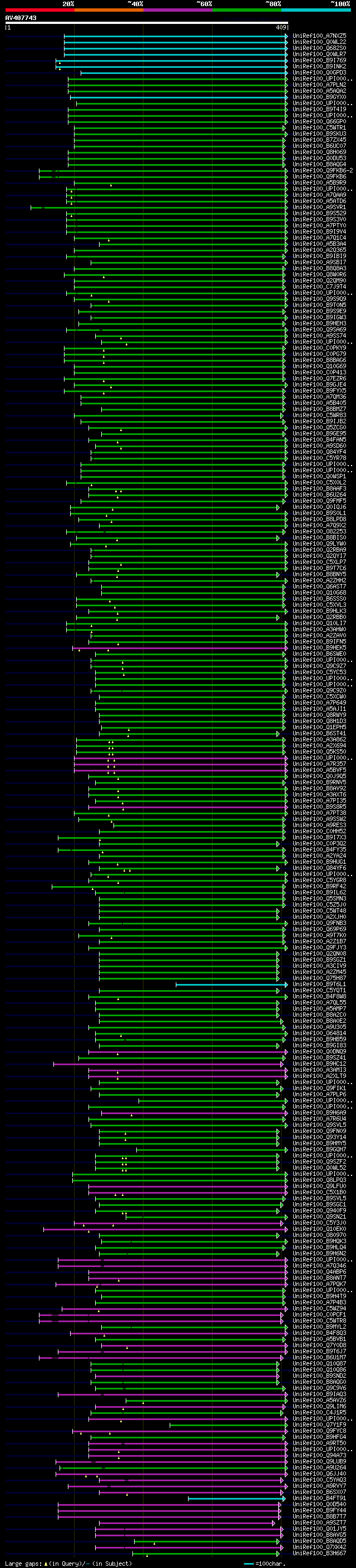Click the purple alignment bar for UniRef100_Q0DNQ9
356x1568 pixels.
tap(188, 1052)
